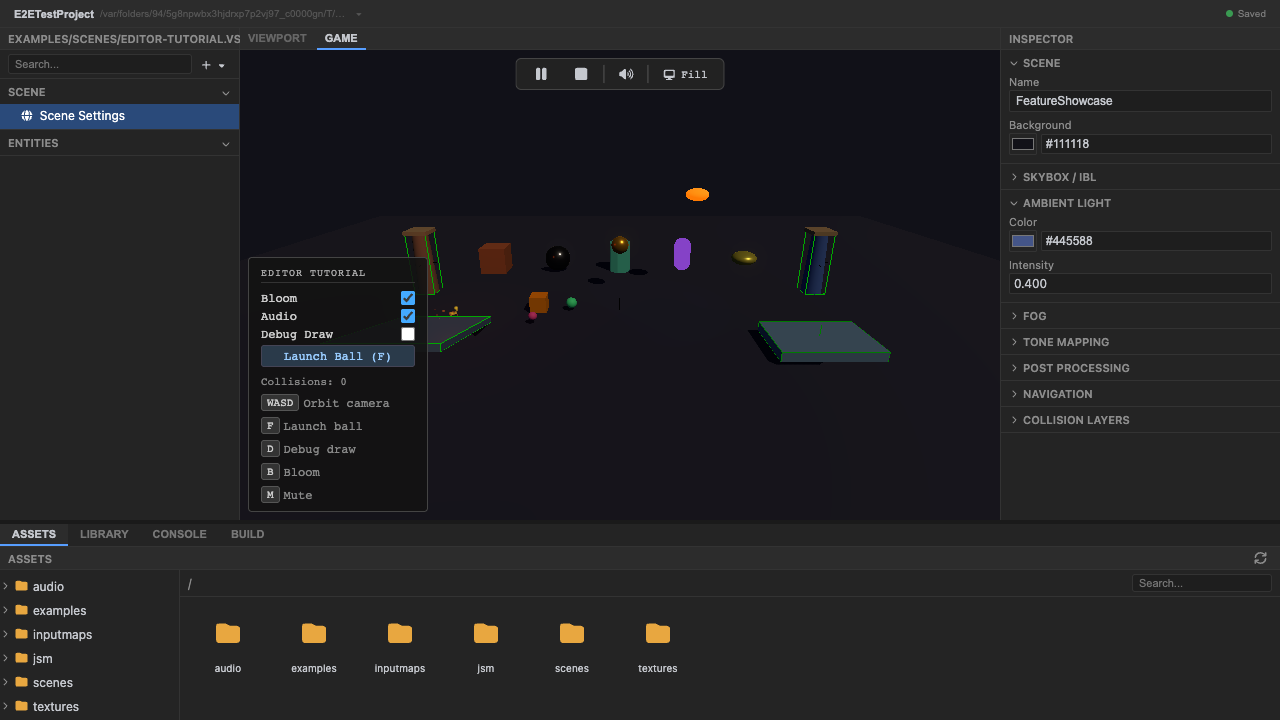Select Scene Settings in the hierarchy

point(120,116)
